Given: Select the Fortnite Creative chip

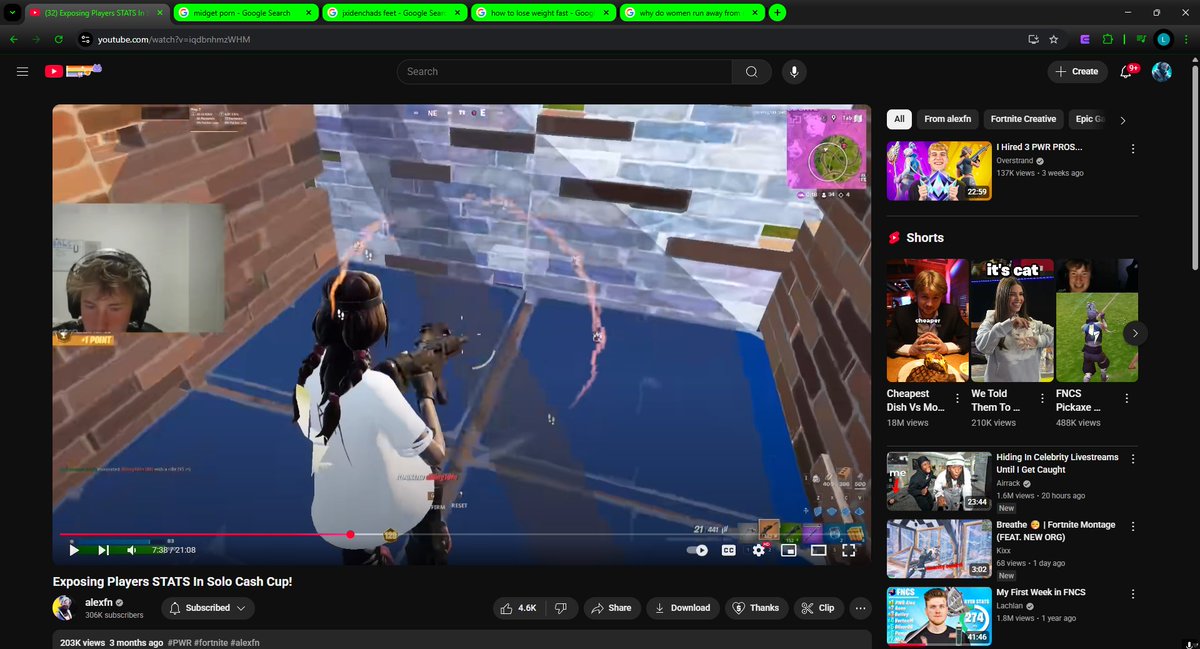Looking at the screenshot, I should (1023, 119).
